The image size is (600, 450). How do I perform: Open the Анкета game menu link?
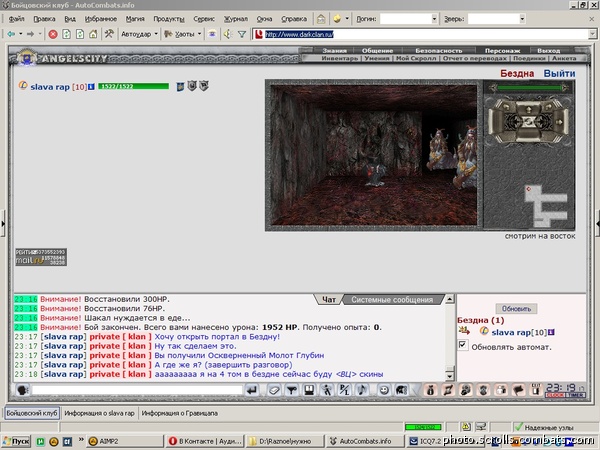tap(564, 58)
